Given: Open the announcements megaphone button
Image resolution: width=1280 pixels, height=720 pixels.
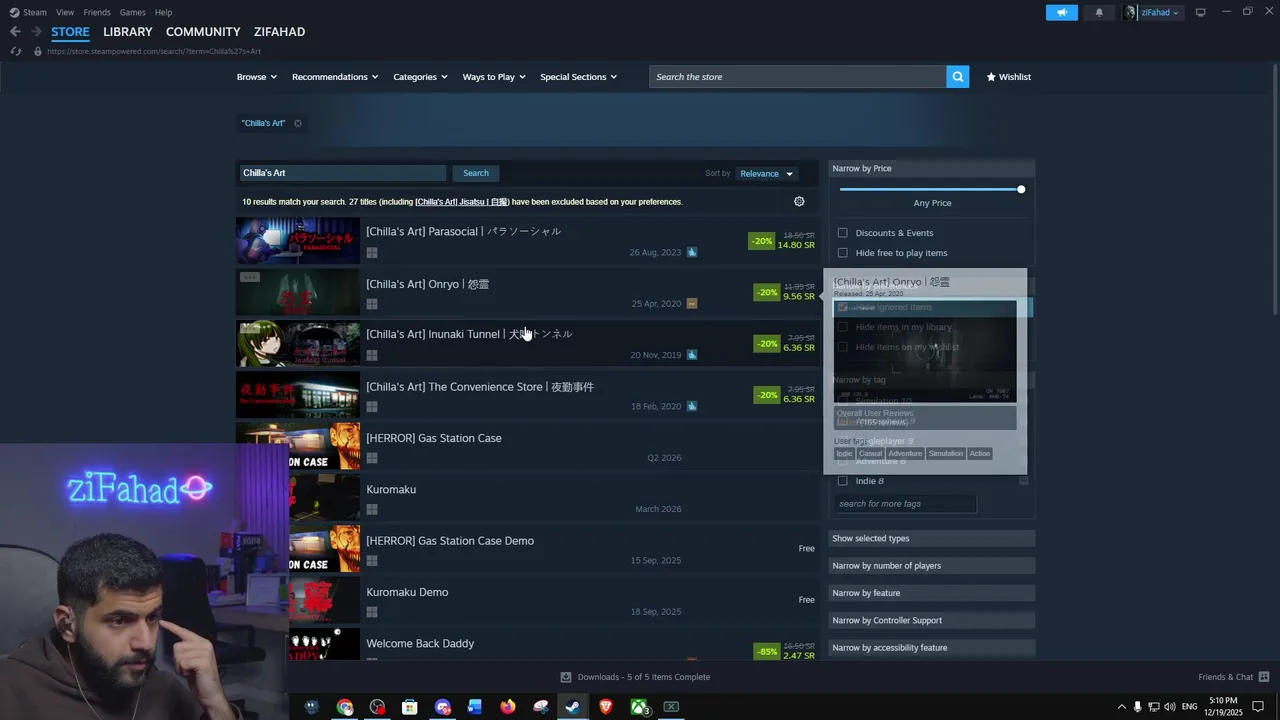Looking at the screenshot, I should pos(1062,13).
